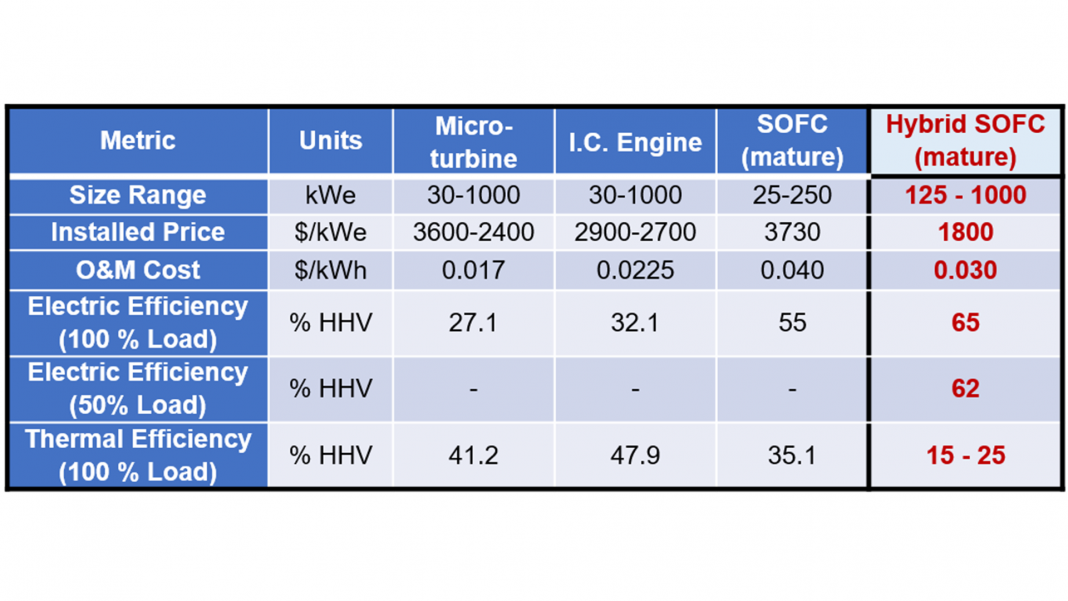Click the 0.0225 O&M cost cell
This screenshot has width=1068, height=601.
(x=635, y=270)
